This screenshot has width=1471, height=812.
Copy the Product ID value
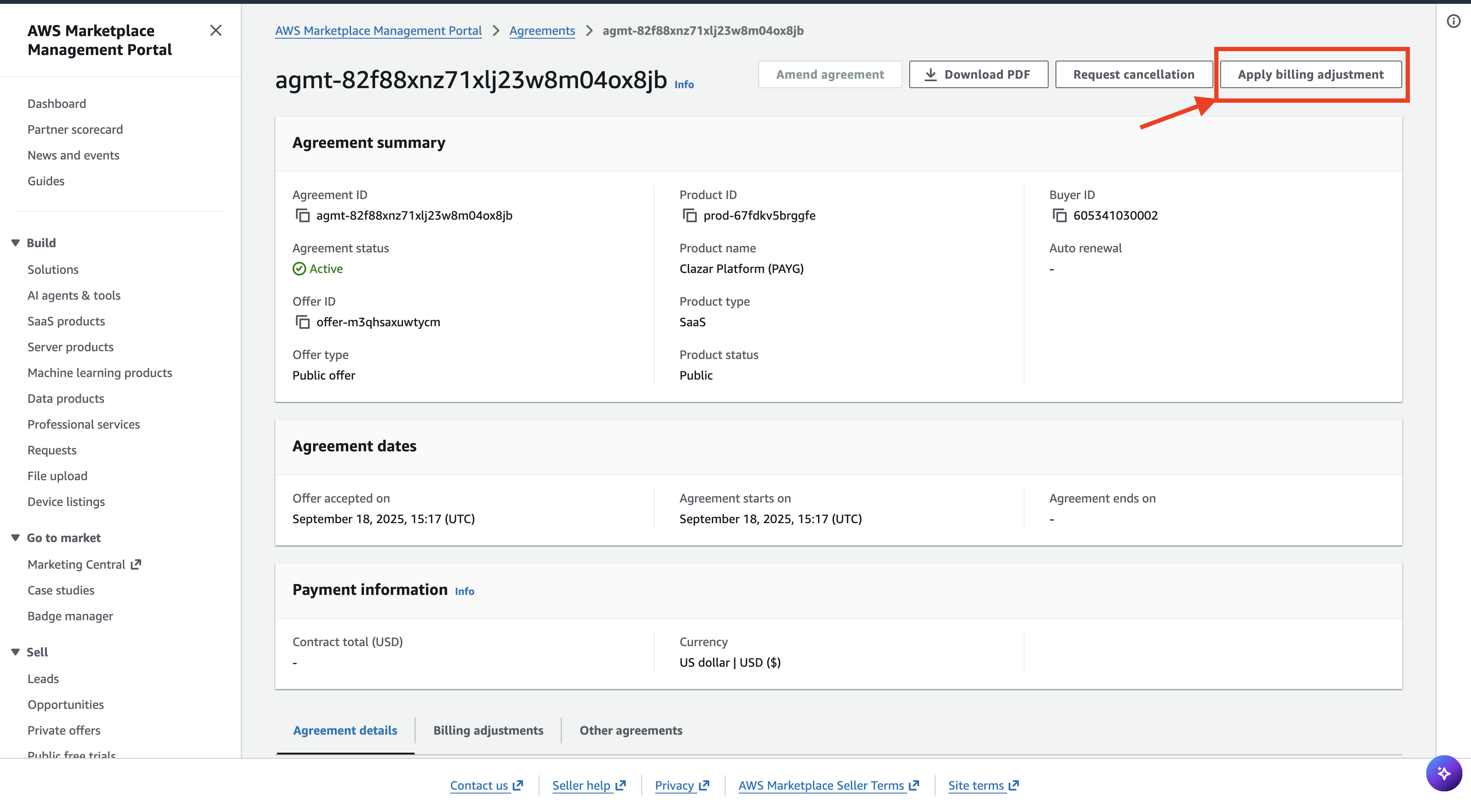coord(689,216)
